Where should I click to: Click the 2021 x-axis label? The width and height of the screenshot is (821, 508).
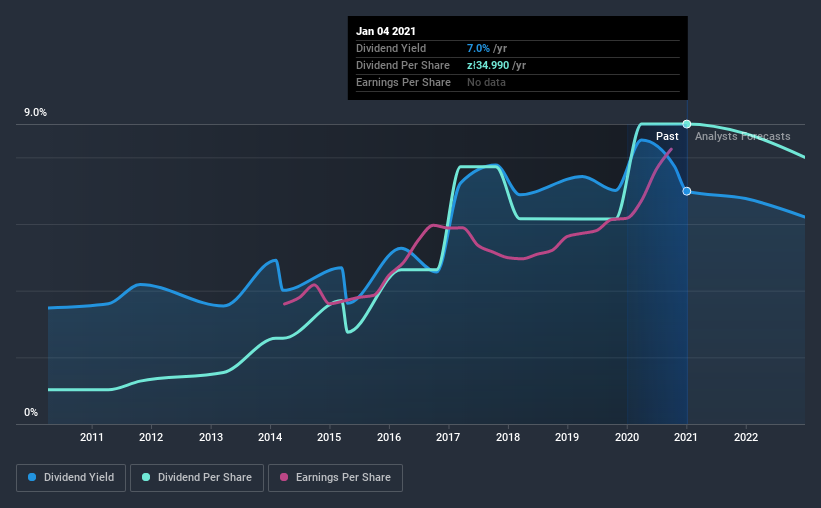(686, 437)
